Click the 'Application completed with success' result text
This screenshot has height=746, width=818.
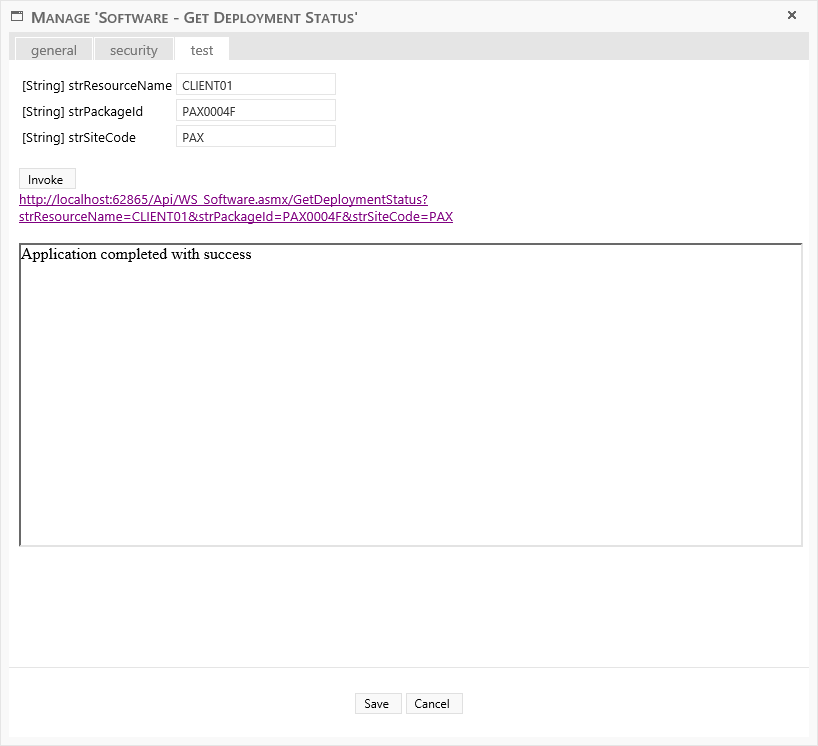pyautogui.click(x=136, y=255)
